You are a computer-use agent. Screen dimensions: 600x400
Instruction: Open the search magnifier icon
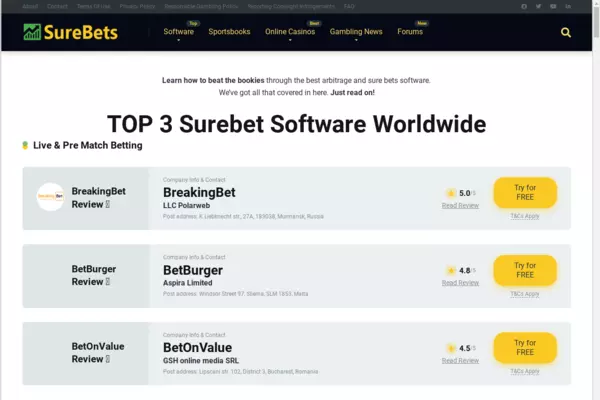coord(566,32)
